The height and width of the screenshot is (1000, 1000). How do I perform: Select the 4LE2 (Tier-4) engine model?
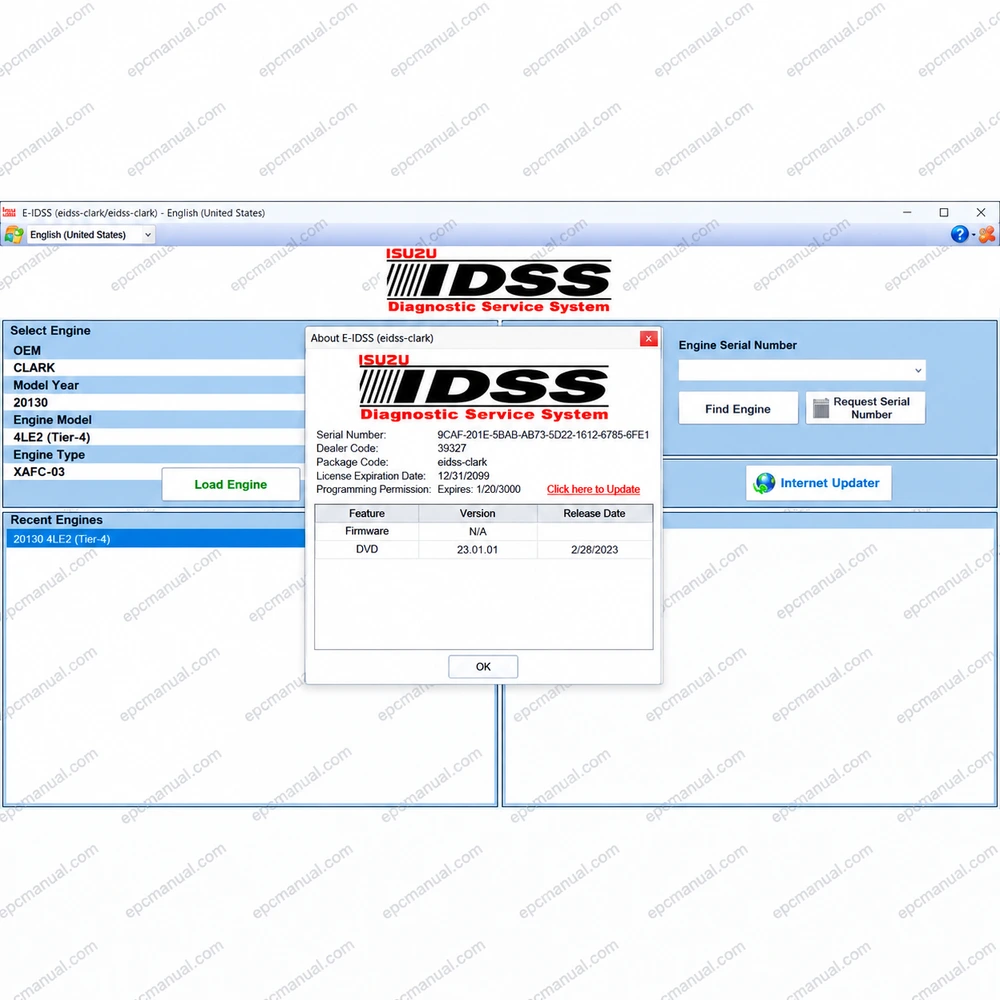(155, 438)
